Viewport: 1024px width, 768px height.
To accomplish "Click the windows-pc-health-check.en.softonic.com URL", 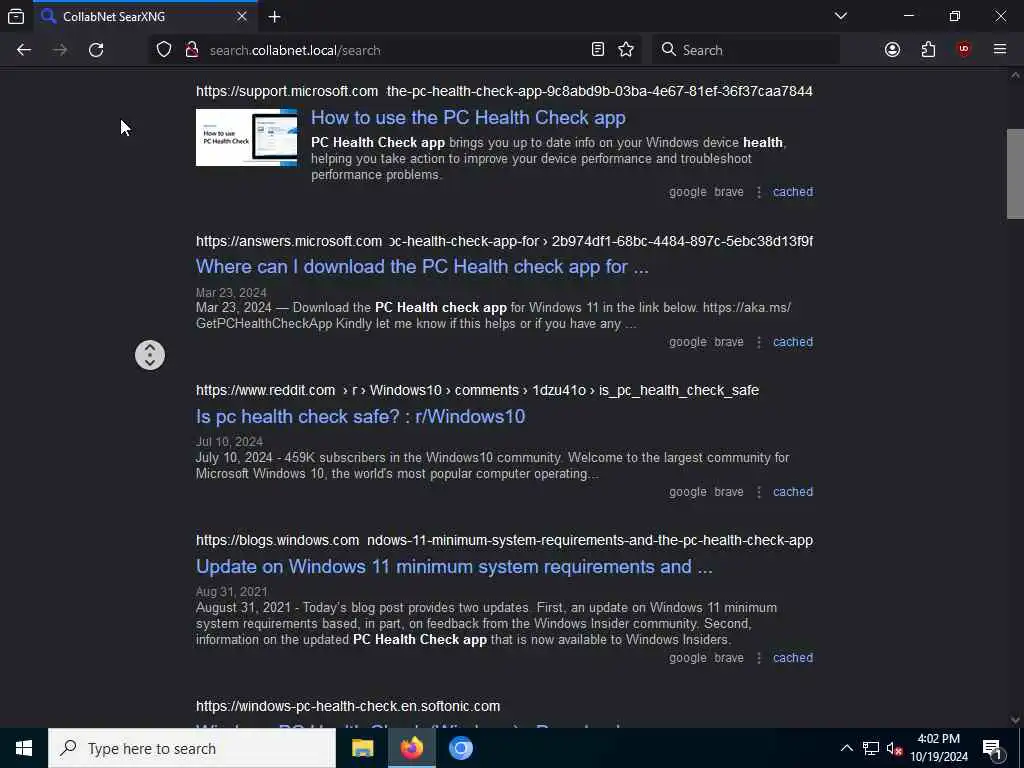I will coord(348,707).
